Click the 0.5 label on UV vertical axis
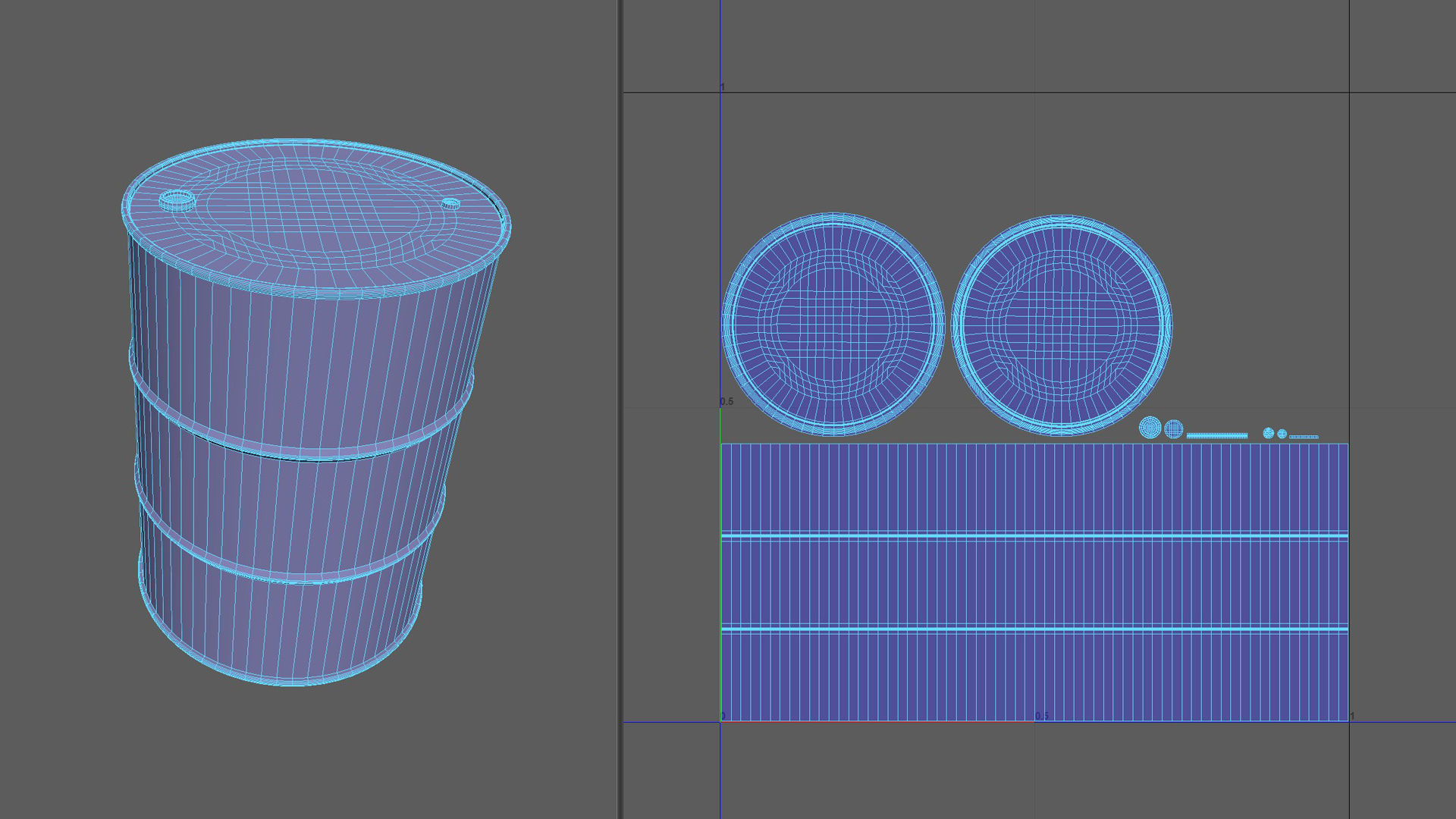The width and height of the screenshot is (1456, 819). [726, 402]
